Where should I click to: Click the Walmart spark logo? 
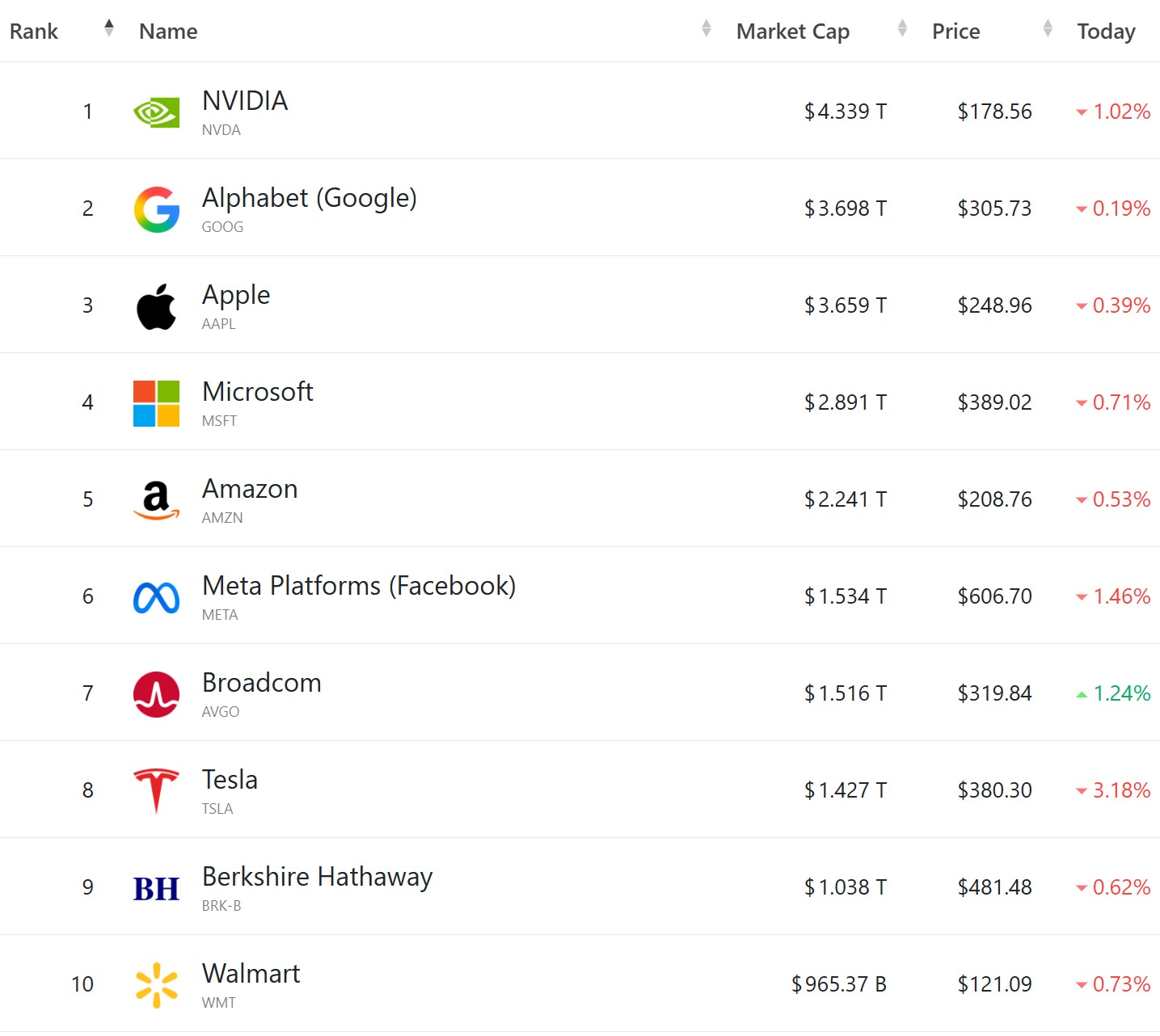coord(156,985)
